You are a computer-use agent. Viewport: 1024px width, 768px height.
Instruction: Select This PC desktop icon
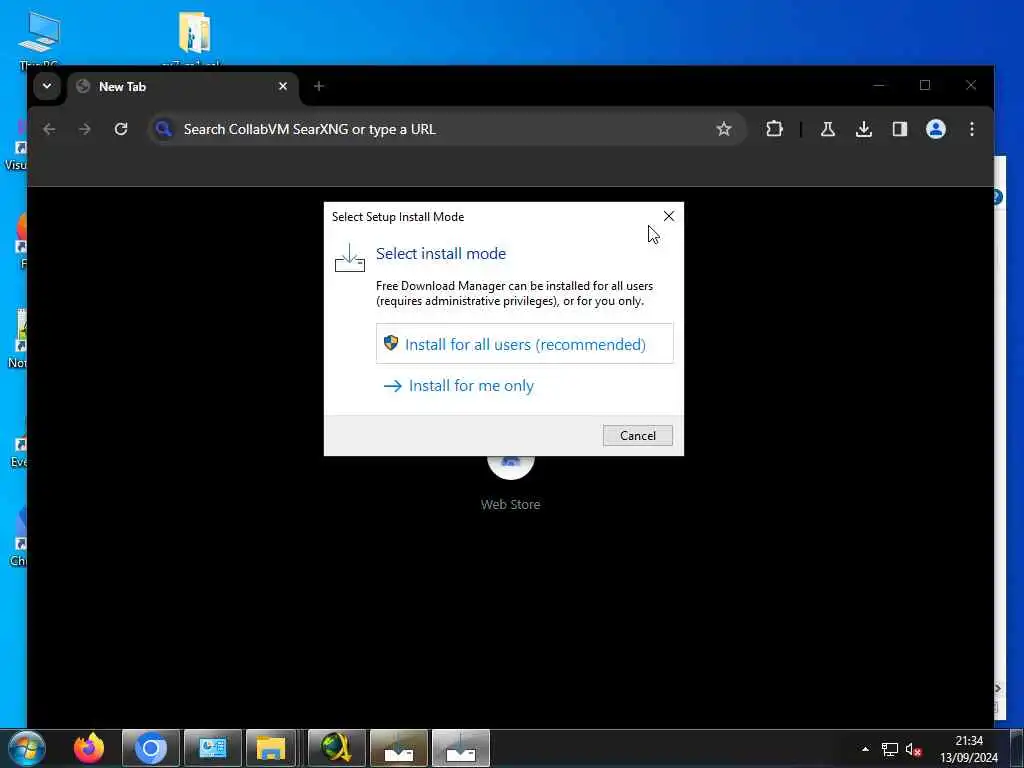tap(39, 39)
